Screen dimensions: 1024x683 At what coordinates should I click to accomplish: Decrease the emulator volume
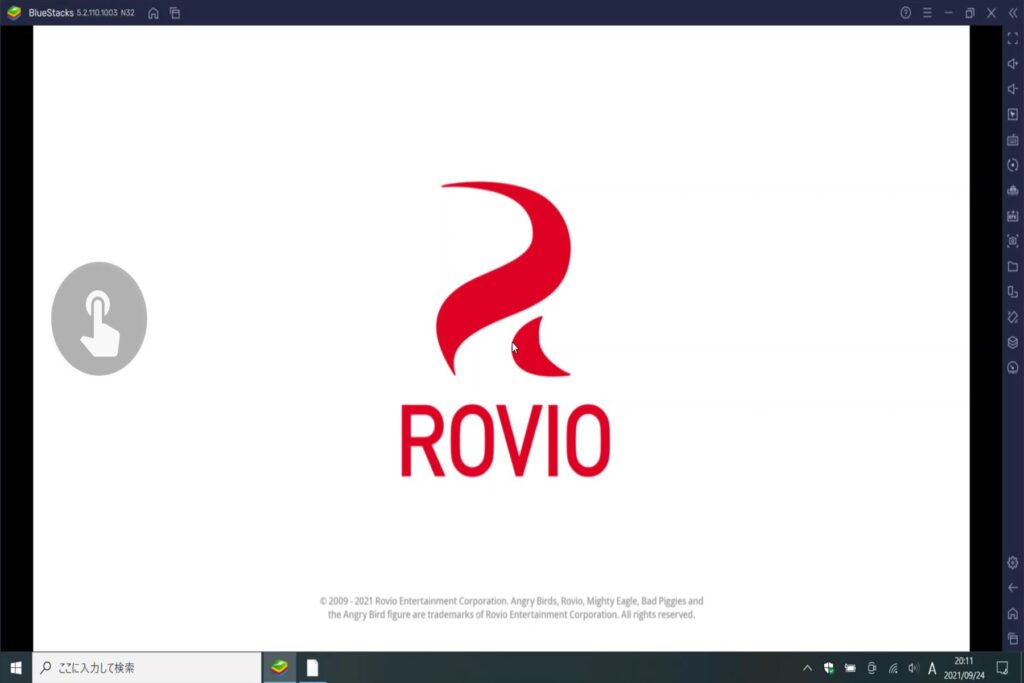coord(1013,89)
